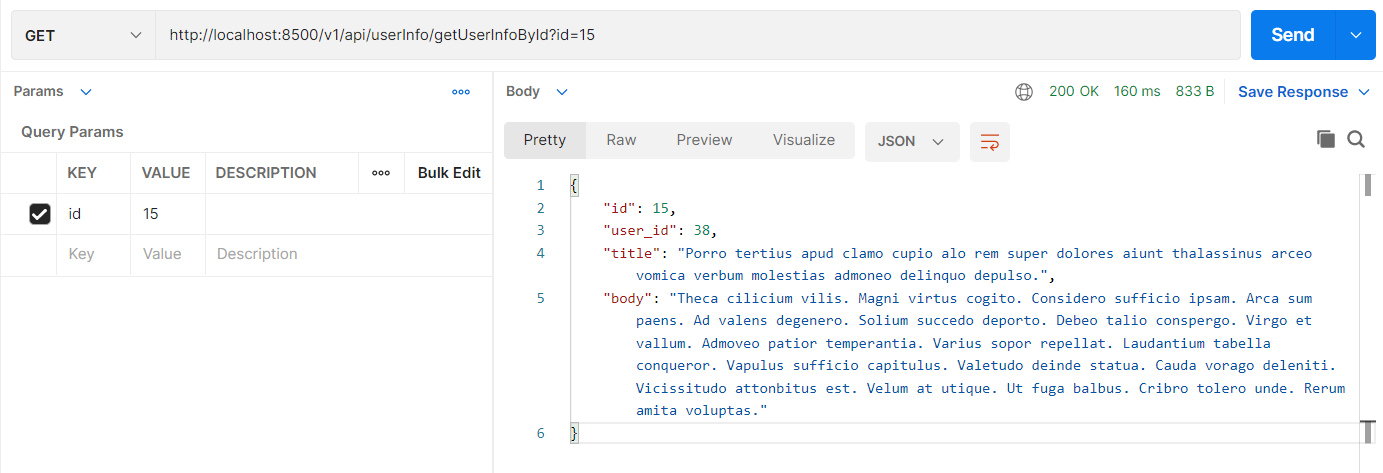The image size is (1383, 473).
Task: Click the wrap lines icon
Action: 990,141
